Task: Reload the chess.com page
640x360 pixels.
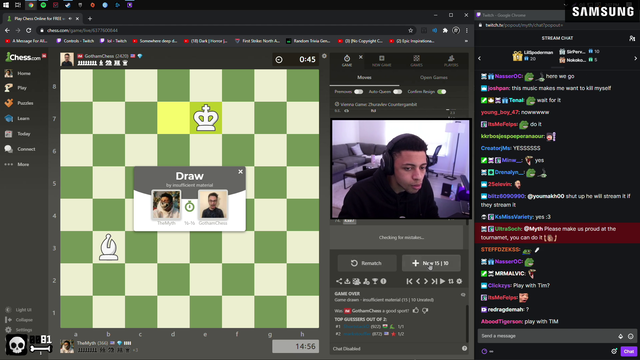Action: tap(29, 30)
